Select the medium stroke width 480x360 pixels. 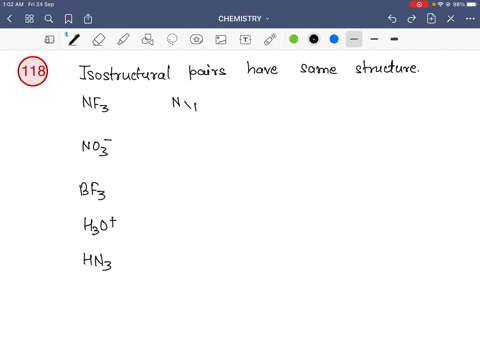[374, 39]
